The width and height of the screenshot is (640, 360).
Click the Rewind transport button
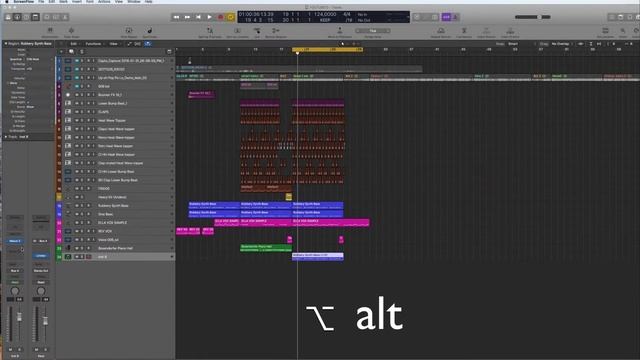pos(176,17)
